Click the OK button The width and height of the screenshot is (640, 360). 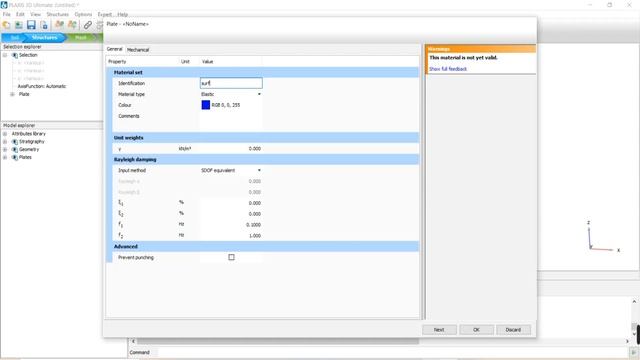tap(476, 330)
